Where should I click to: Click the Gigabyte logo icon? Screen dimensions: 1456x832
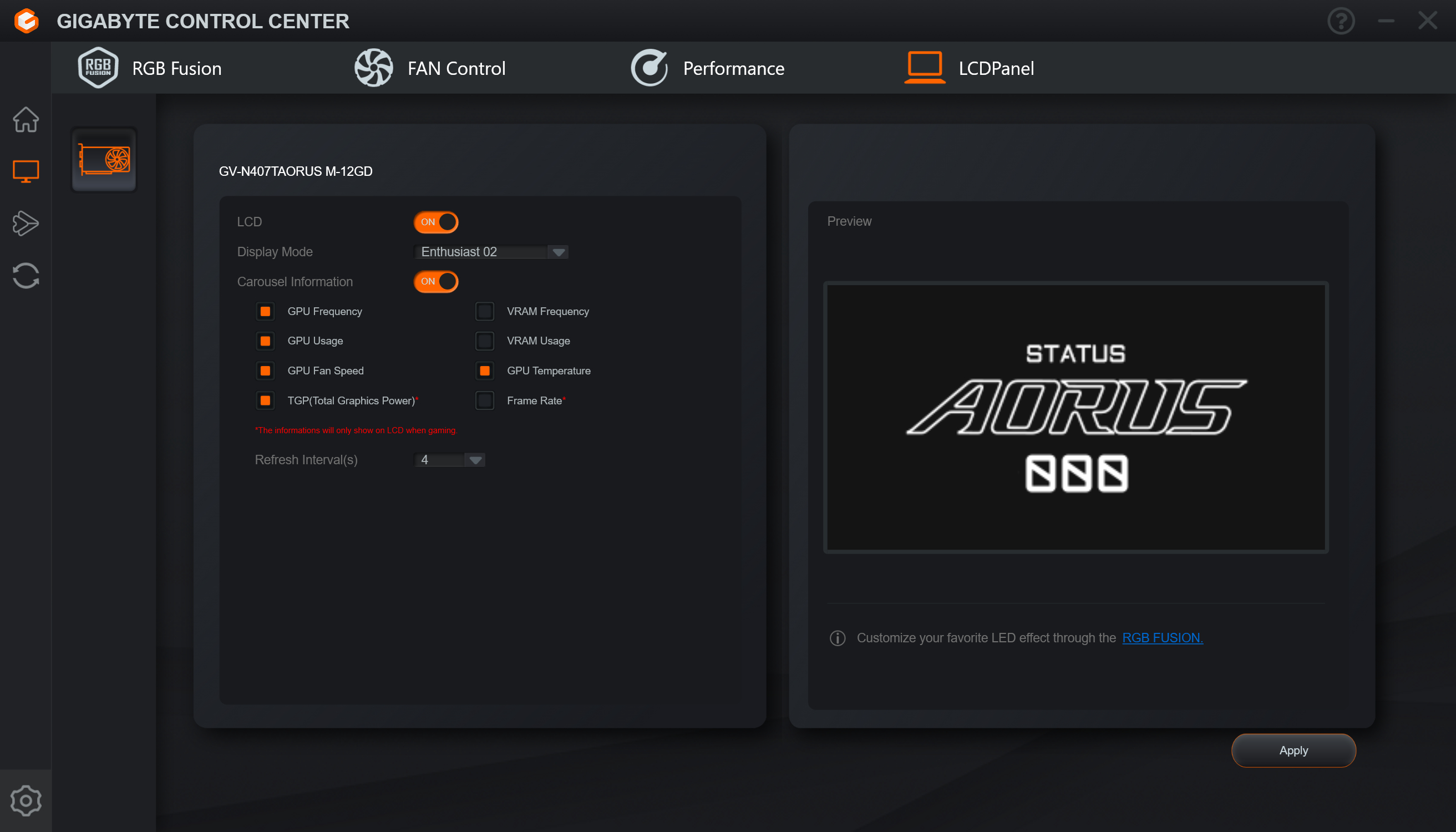pos(26,21)
